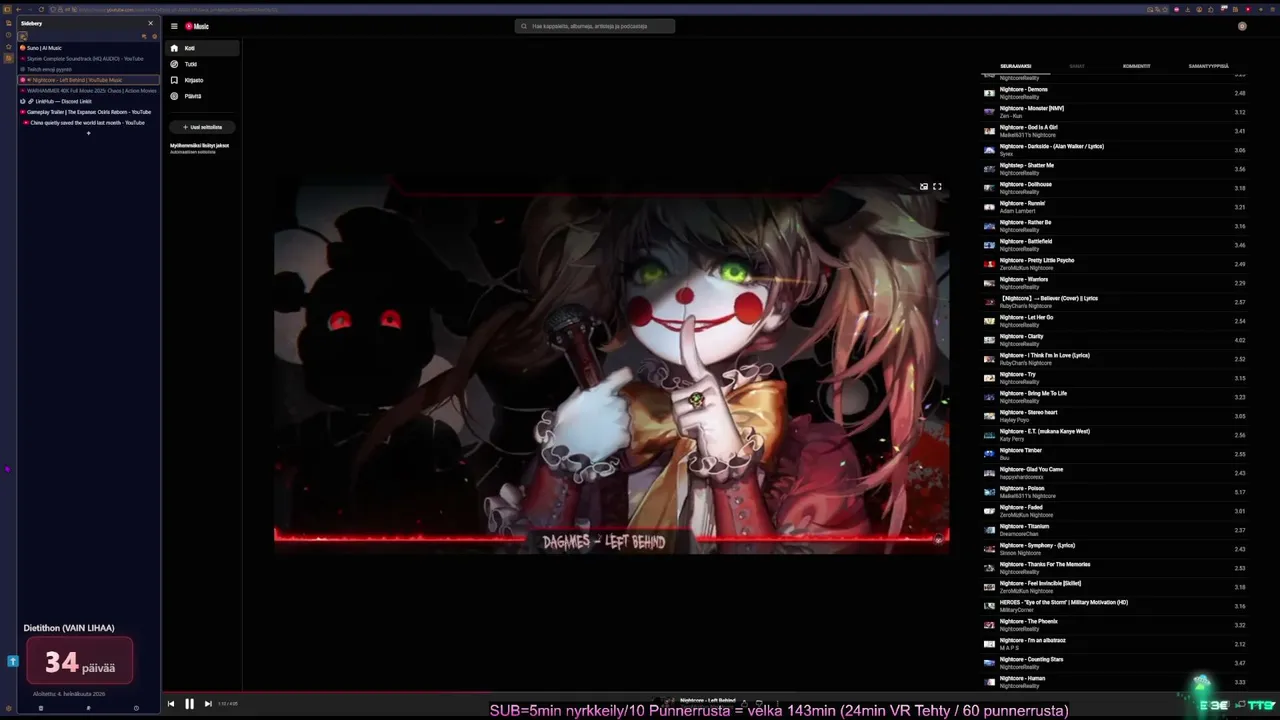Open the account avatar menu

pyautogui.click(x=1242, y=26)
